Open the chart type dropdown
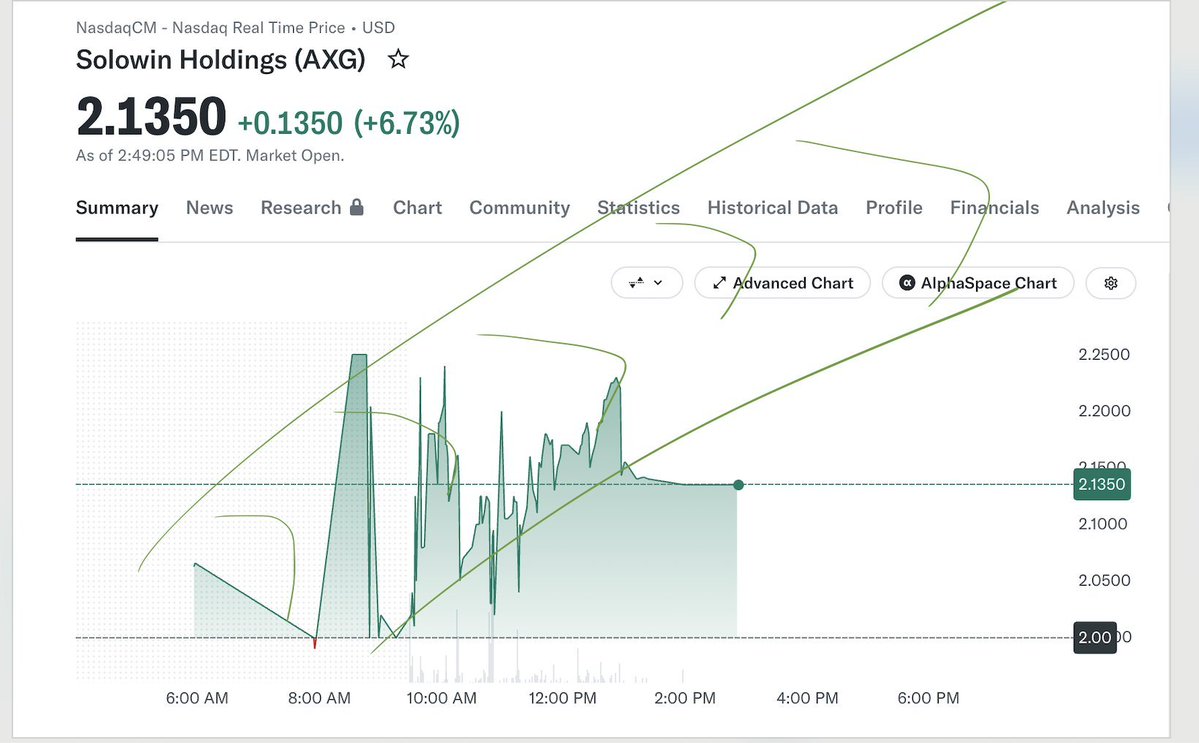Viewport: 1199px width, 743px height. pos(647,283)
